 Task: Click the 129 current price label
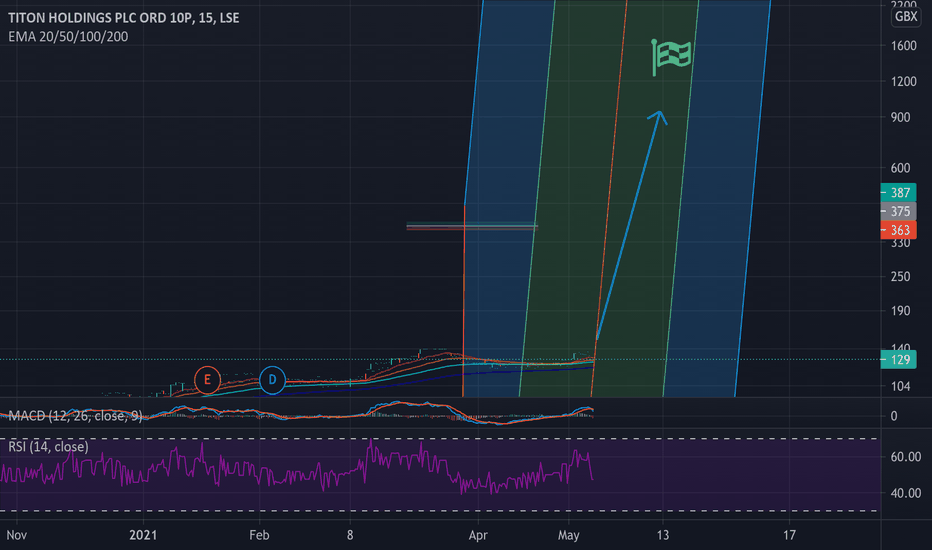898,360
